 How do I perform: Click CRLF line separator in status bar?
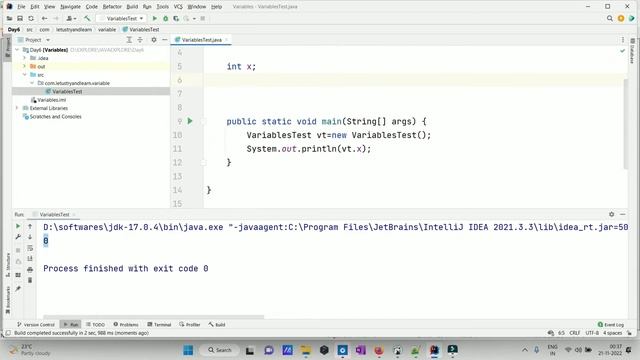coord(575,333)
